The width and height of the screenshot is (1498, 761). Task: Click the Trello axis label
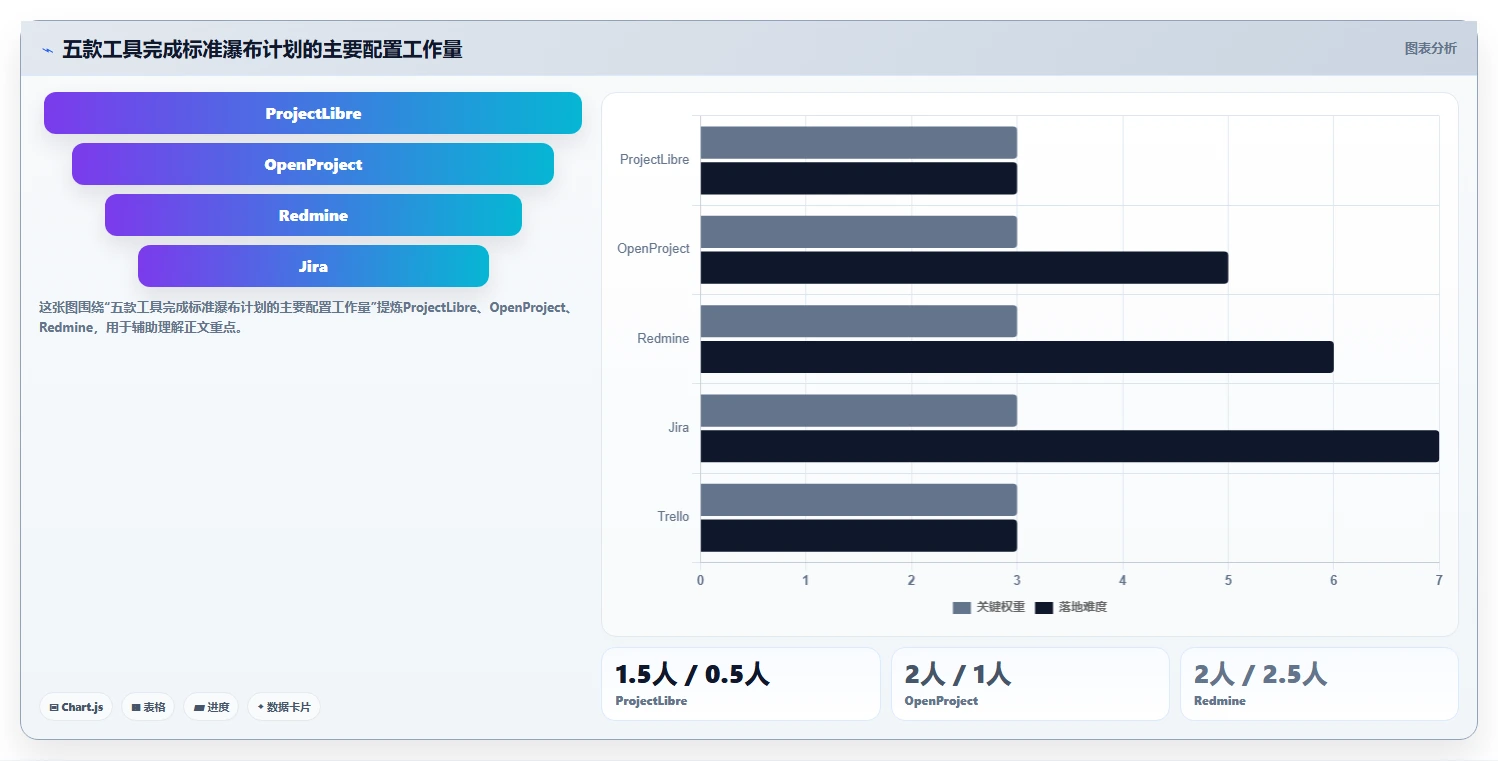(x=673, y=517)
